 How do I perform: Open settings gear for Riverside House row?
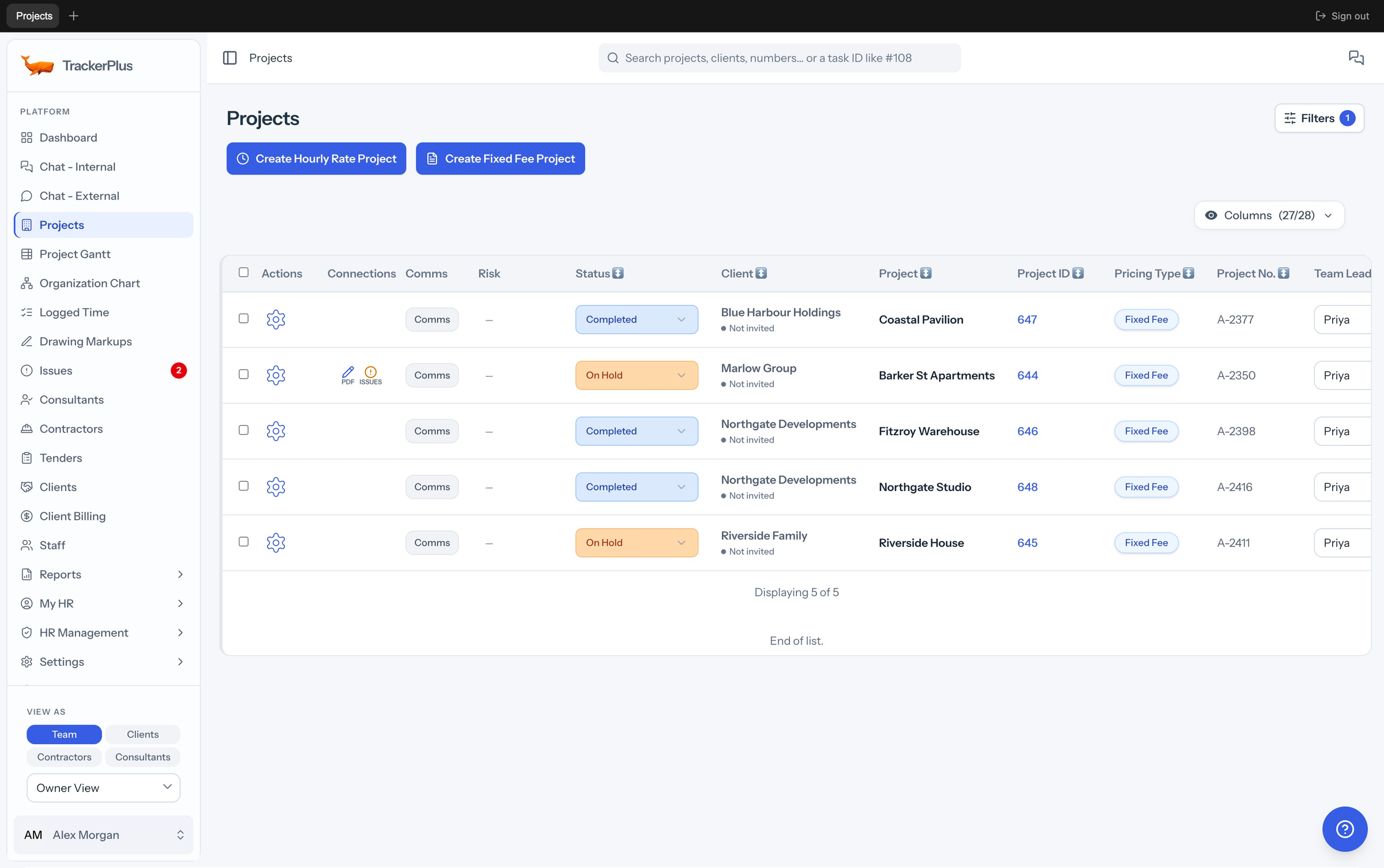click(x=276, y=543)
